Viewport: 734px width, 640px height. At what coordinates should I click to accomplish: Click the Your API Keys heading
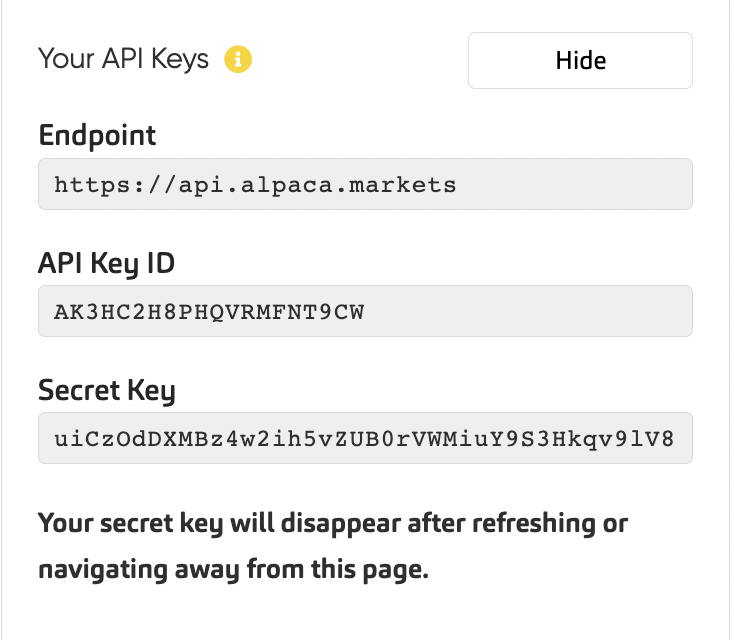(x=123, y=59)
